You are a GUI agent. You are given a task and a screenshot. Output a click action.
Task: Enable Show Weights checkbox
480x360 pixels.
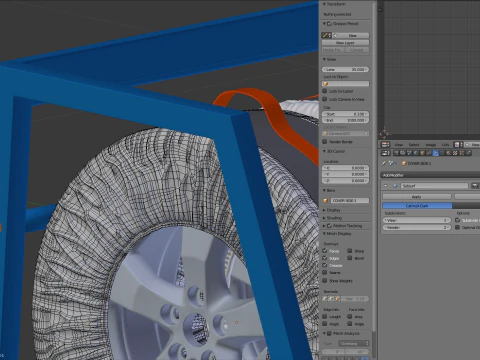pyautogui.click(x=325, y=281)
